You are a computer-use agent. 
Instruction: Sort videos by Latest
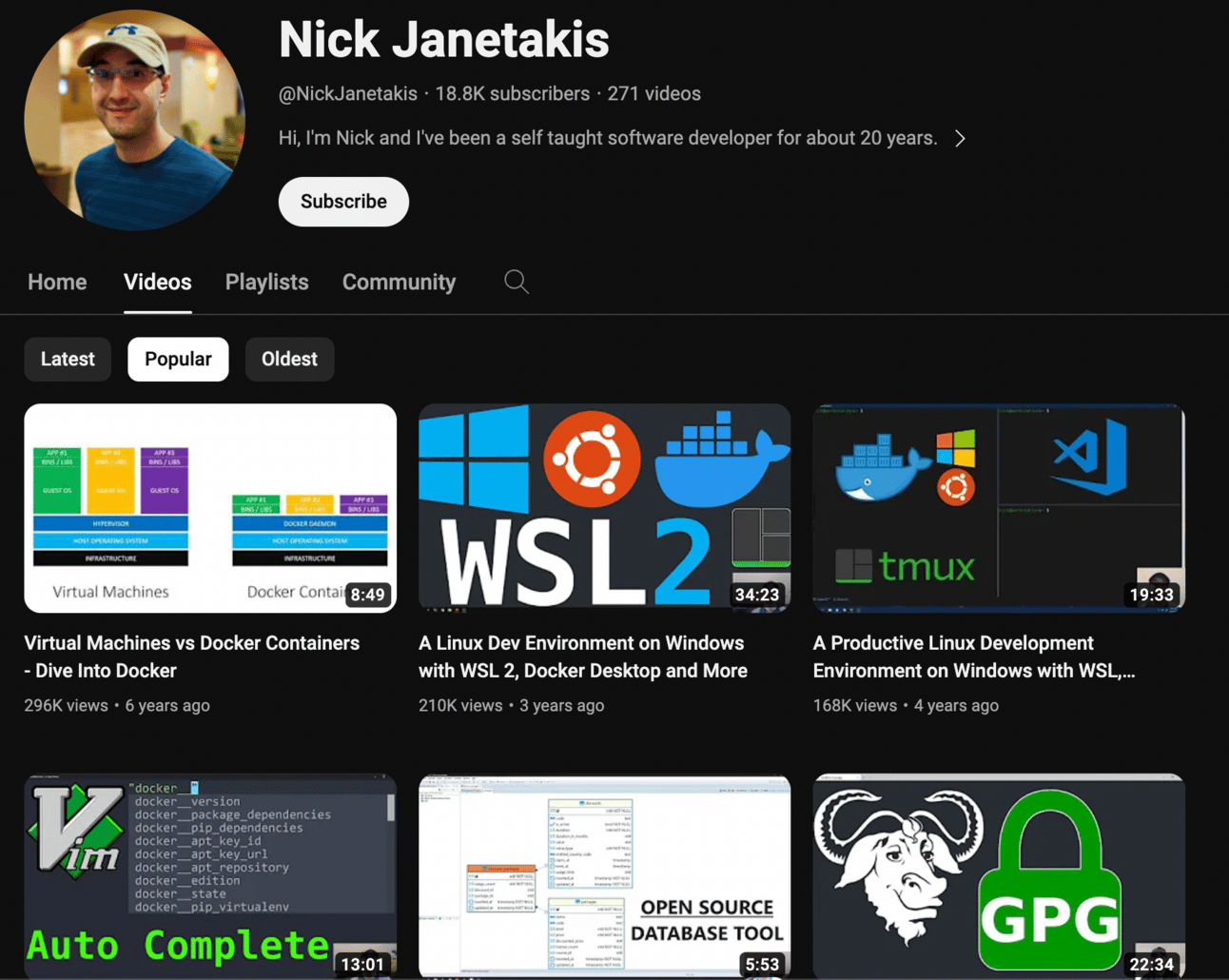tap(68, 359)
